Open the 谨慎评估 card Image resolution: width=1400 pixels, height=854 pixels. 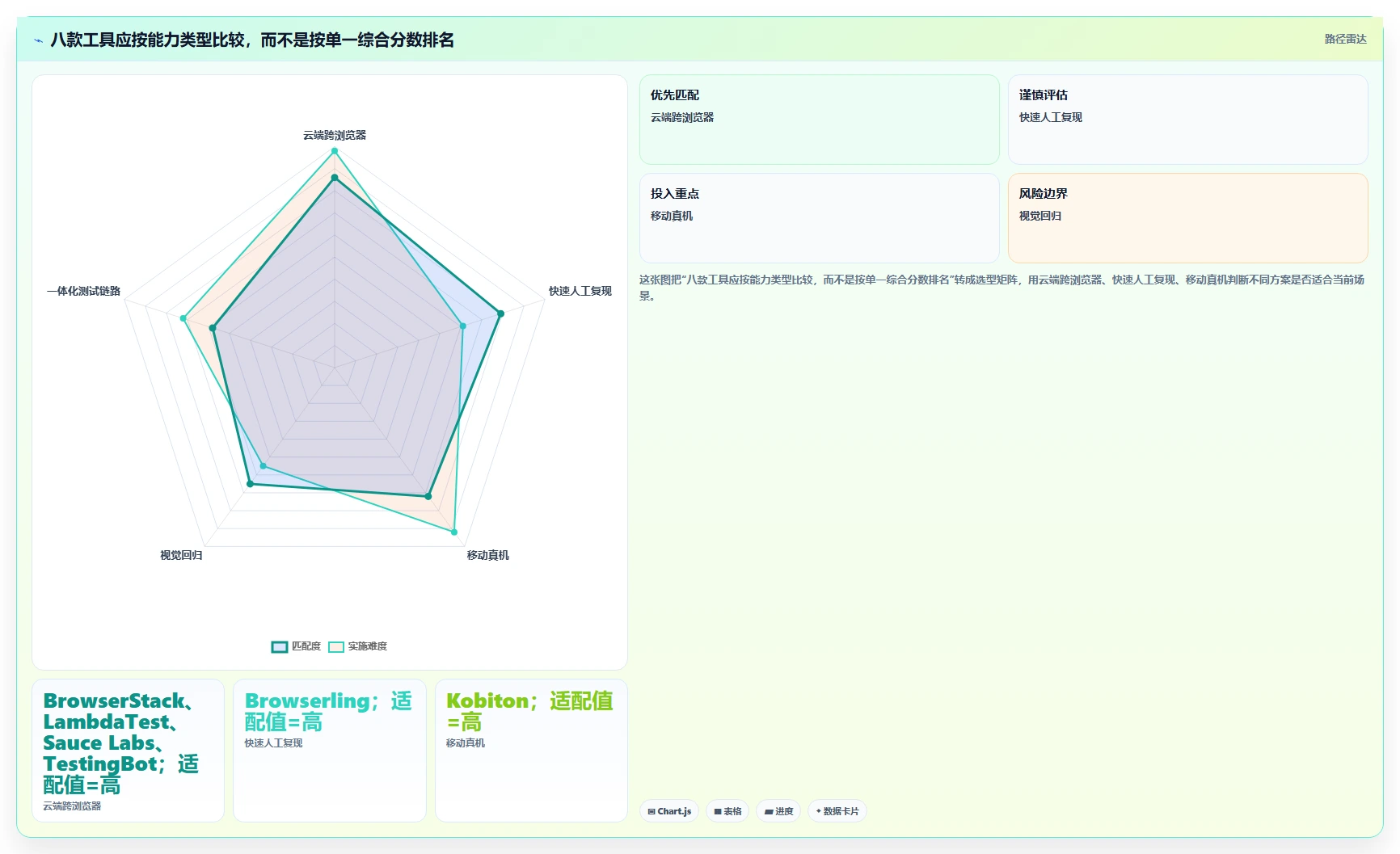click(1188, 120)
